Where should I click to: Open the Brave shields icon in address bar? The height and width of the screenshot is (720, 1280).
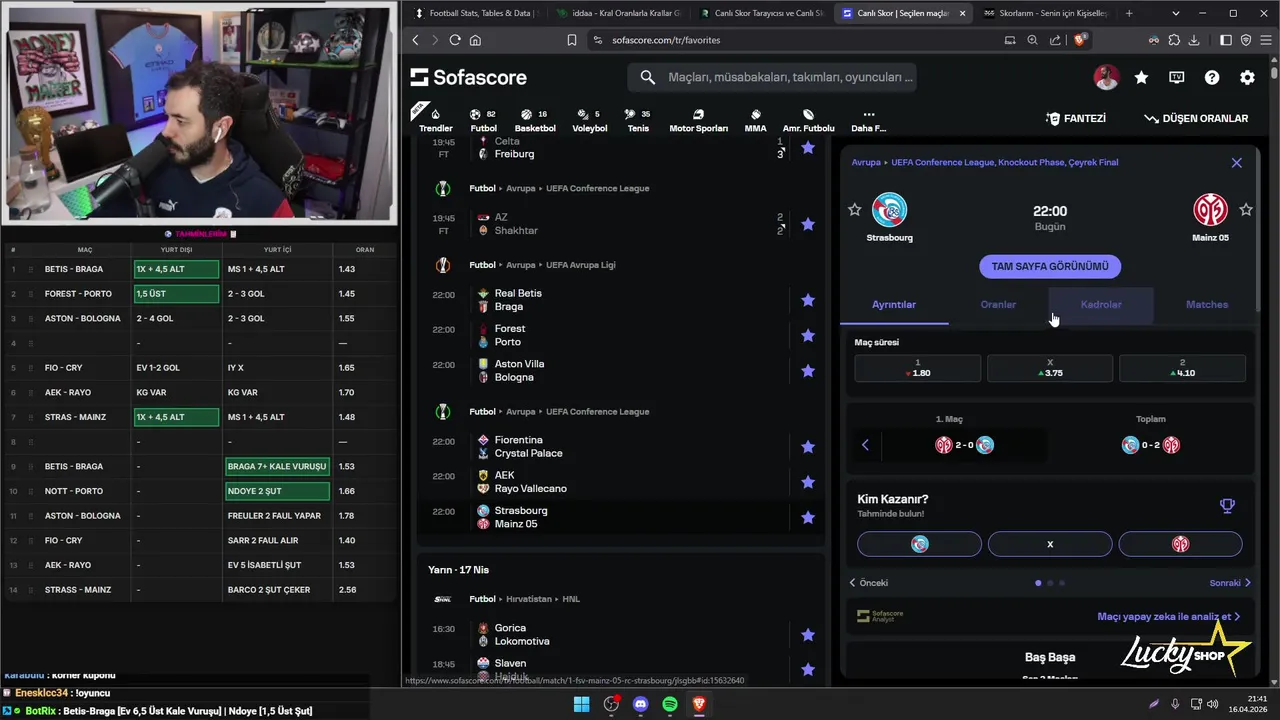pyautogui.click(x=1080, y=40)
